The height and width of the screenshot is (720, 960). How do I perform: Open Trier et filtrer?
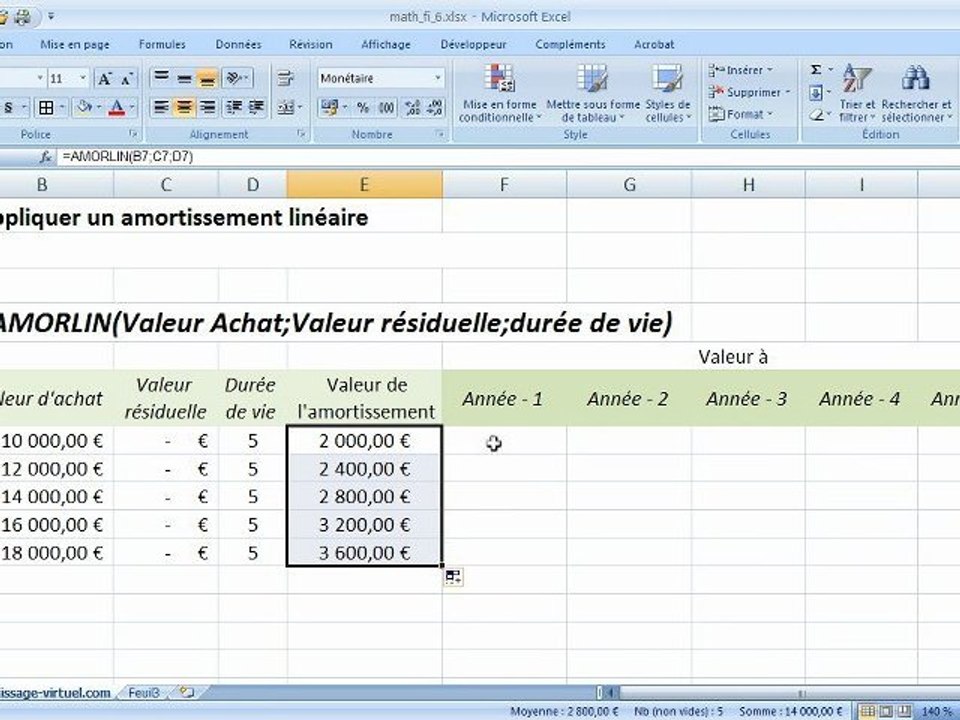click(x=857, y=93)
